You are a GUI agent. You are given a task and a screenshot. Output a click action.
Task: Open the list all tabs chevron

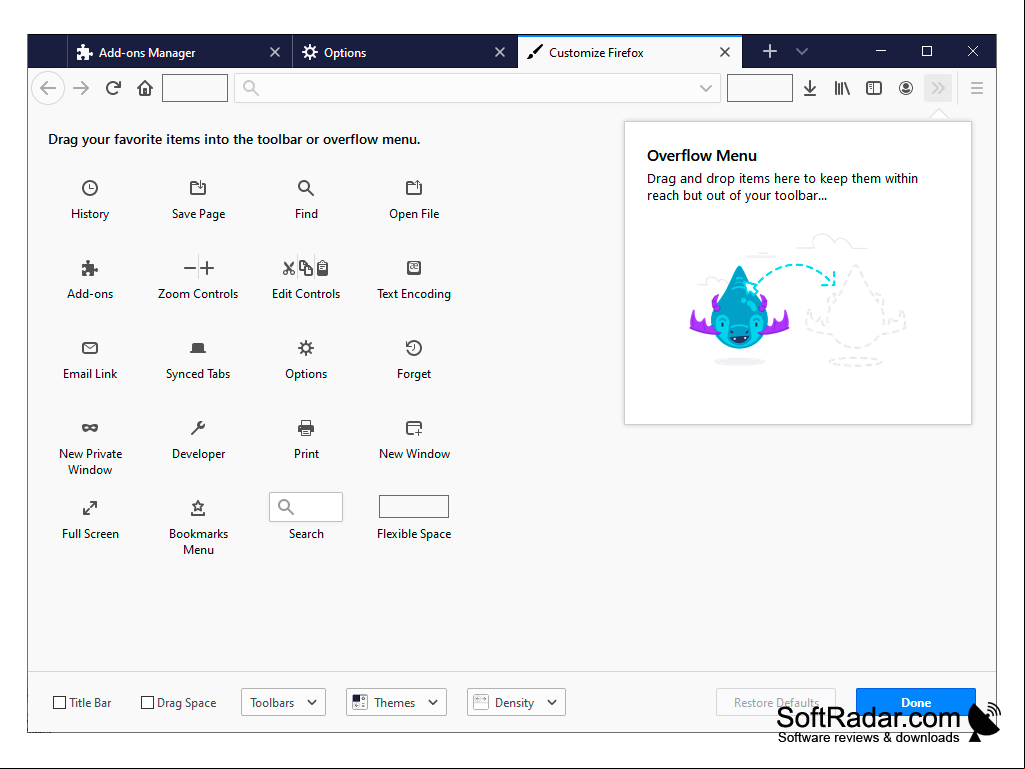coord(802,52)
